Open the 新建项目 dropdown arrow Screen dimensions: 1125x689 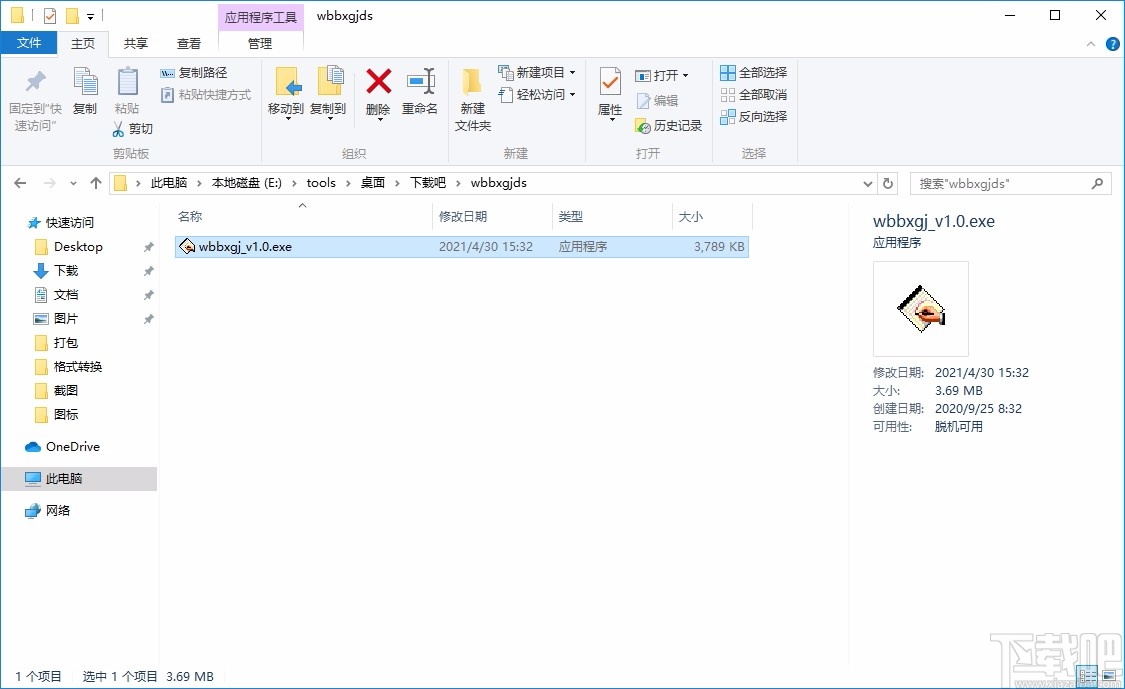pyautogui.click(x=573, y=72)
